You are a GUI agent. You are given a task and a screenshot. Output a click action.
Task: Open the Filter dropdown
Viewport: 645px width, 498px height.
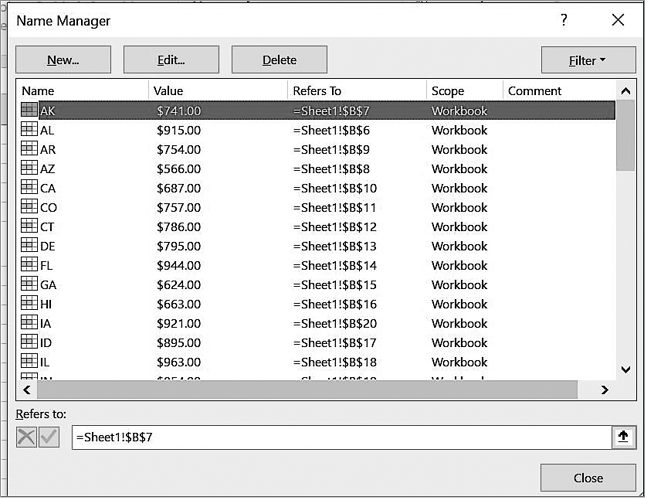pos(588,60)
